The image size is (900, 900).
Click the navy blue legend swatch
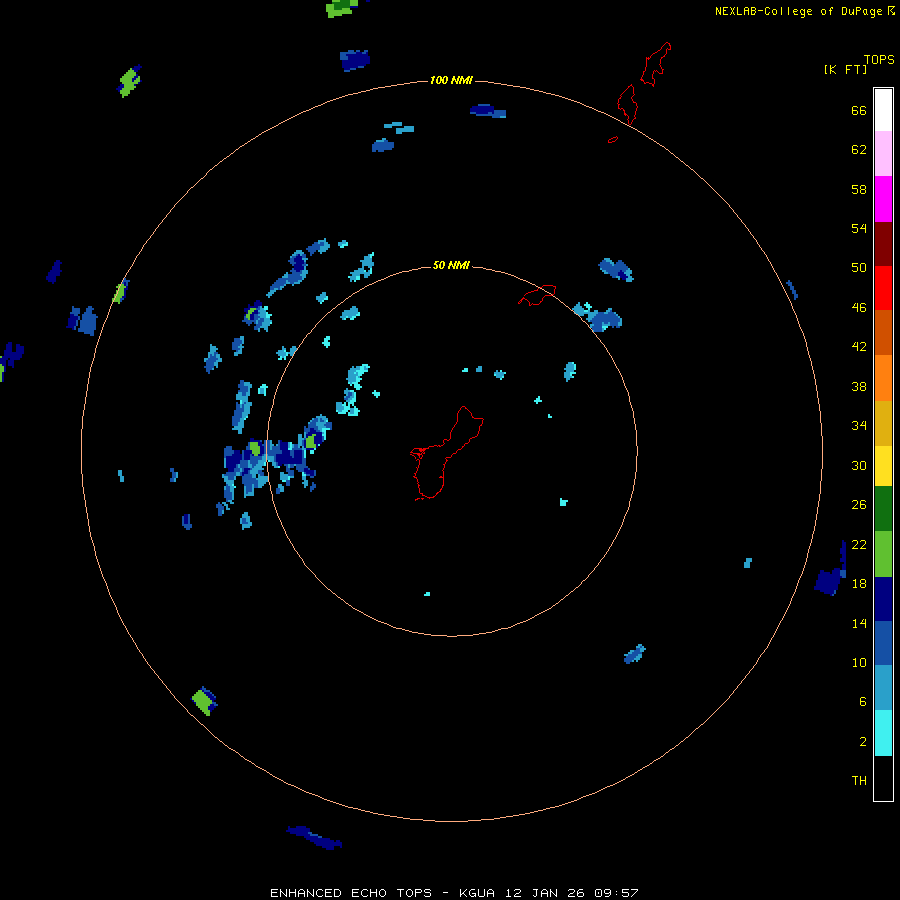point(883,599)
